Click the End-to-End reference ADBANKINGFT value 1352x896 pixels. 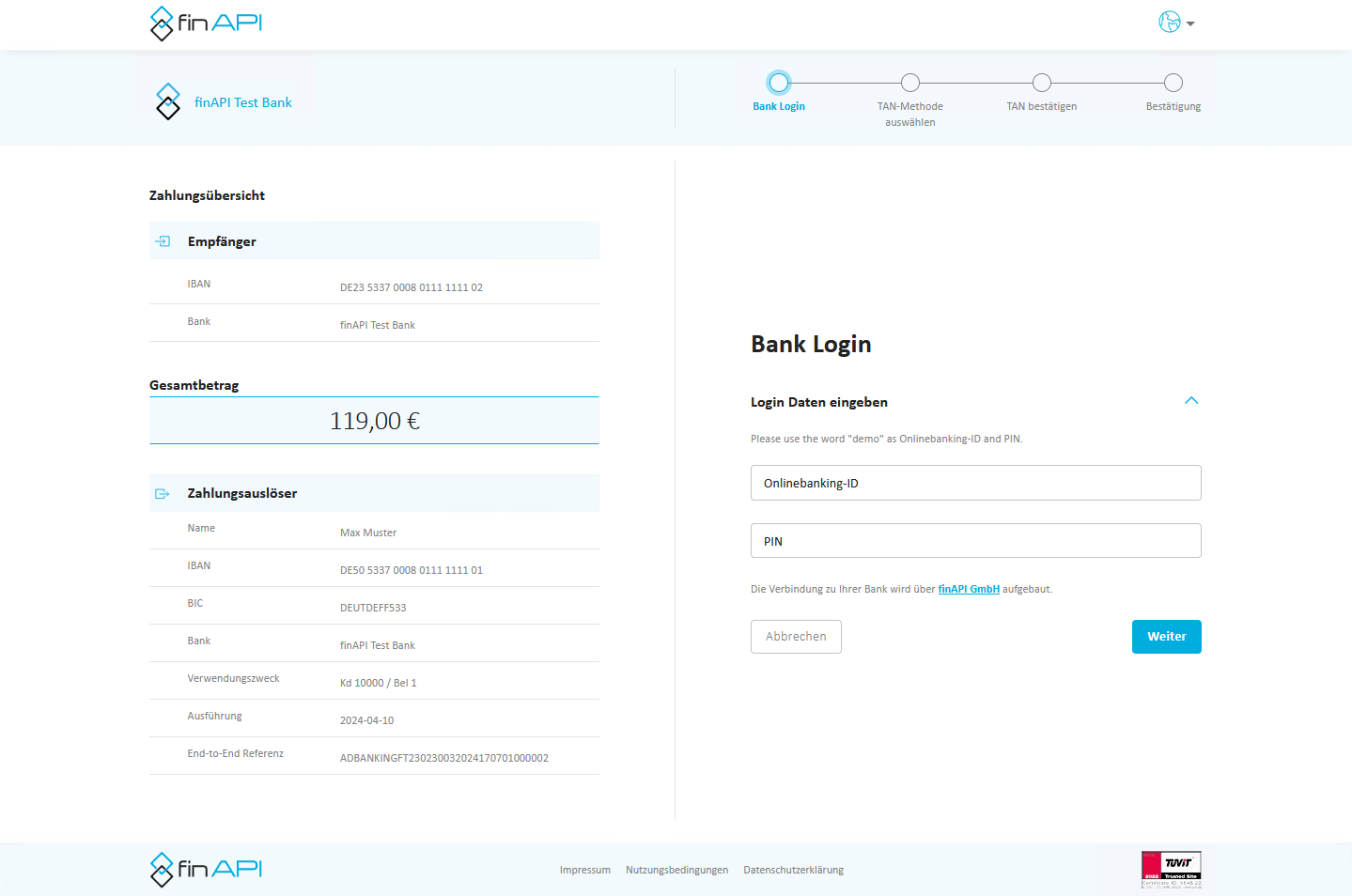444,758
